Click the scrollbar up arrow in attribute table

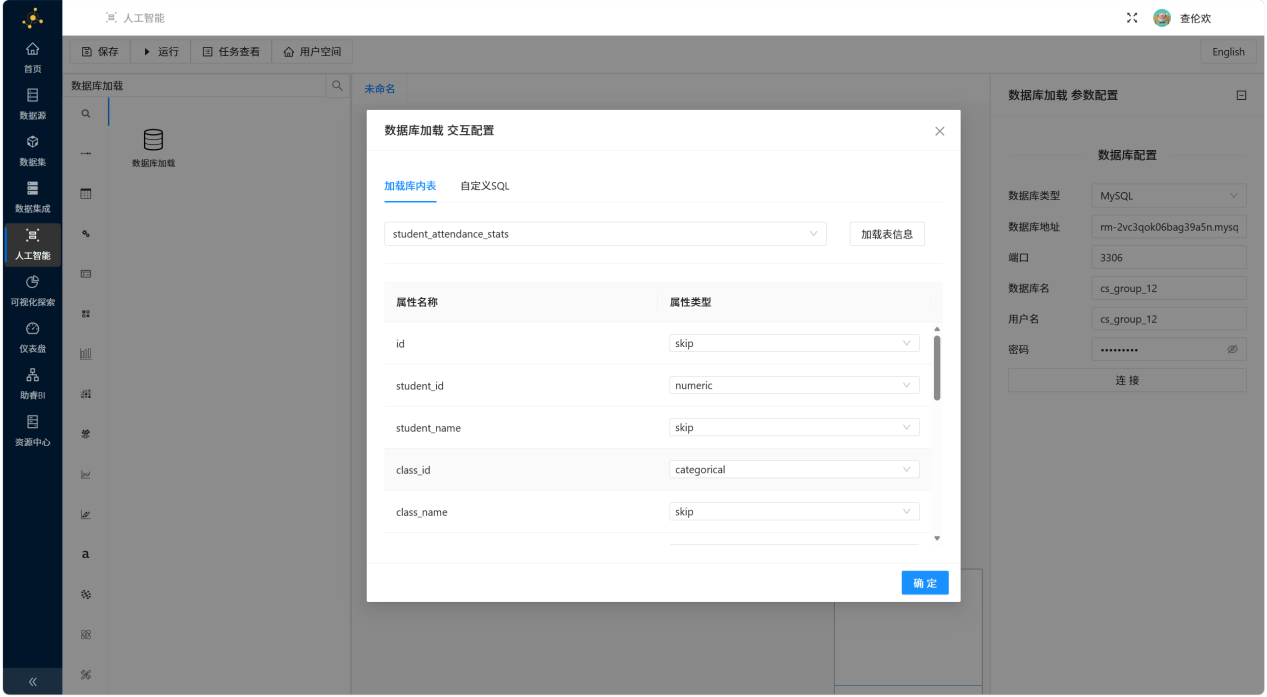click(937, 329)
